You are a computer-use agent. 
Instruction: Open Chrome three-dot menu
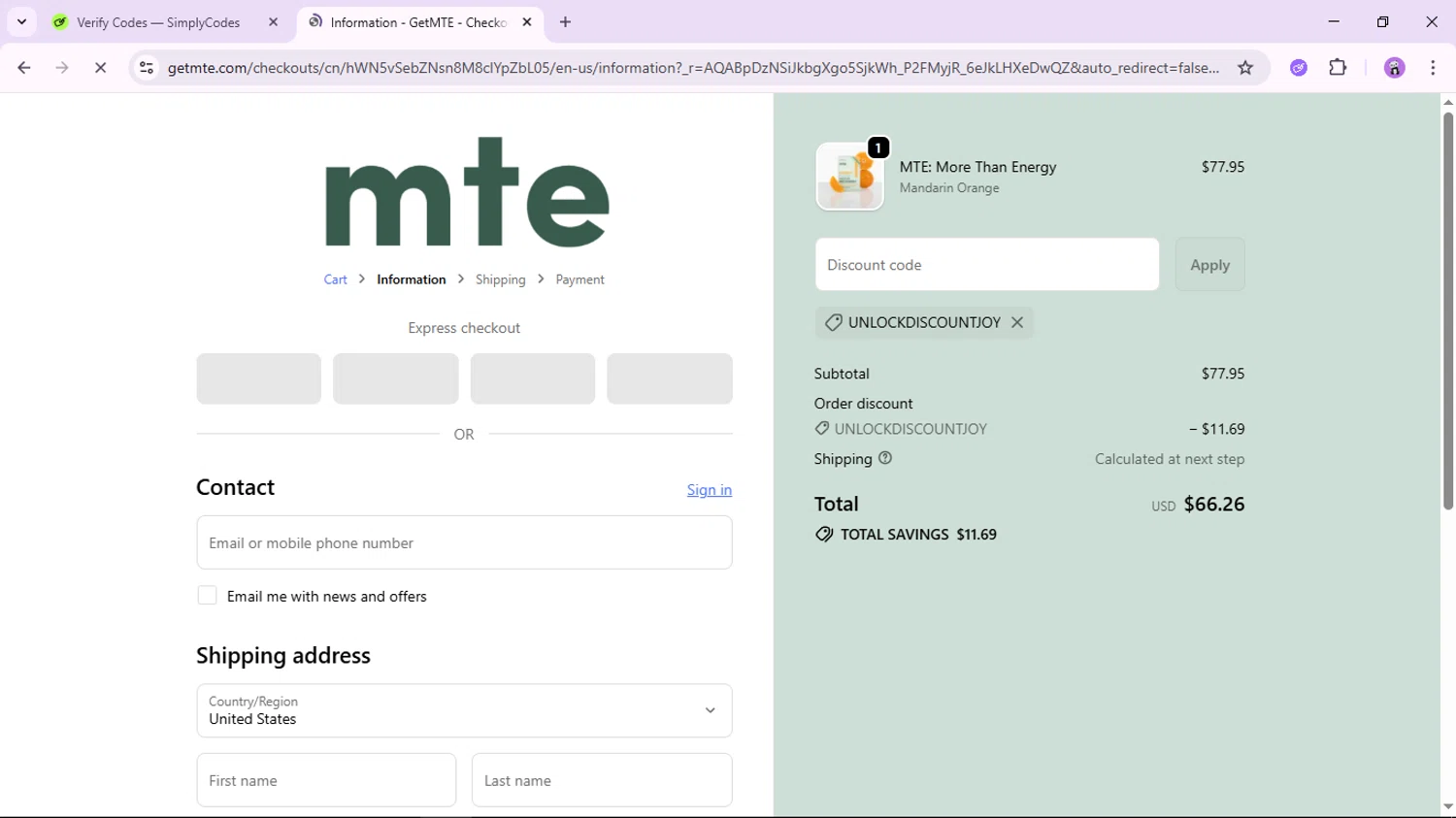[x=1433, y=68]
